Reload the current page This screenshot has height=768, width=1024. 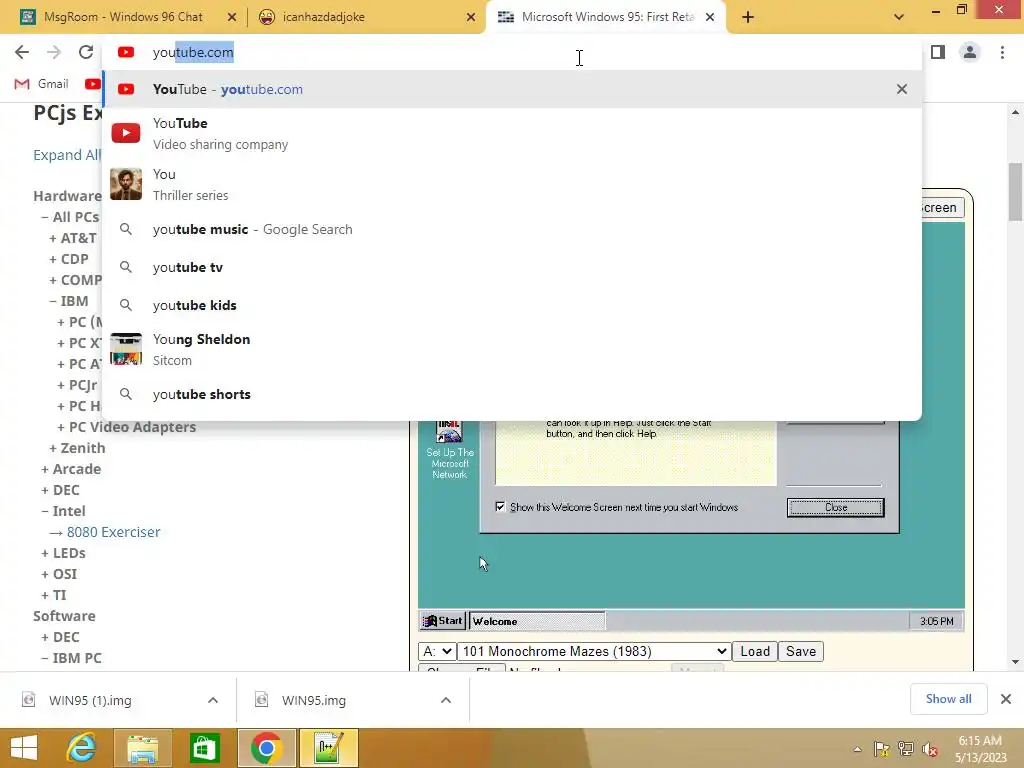pyautogui.click(x=86, y=52)
